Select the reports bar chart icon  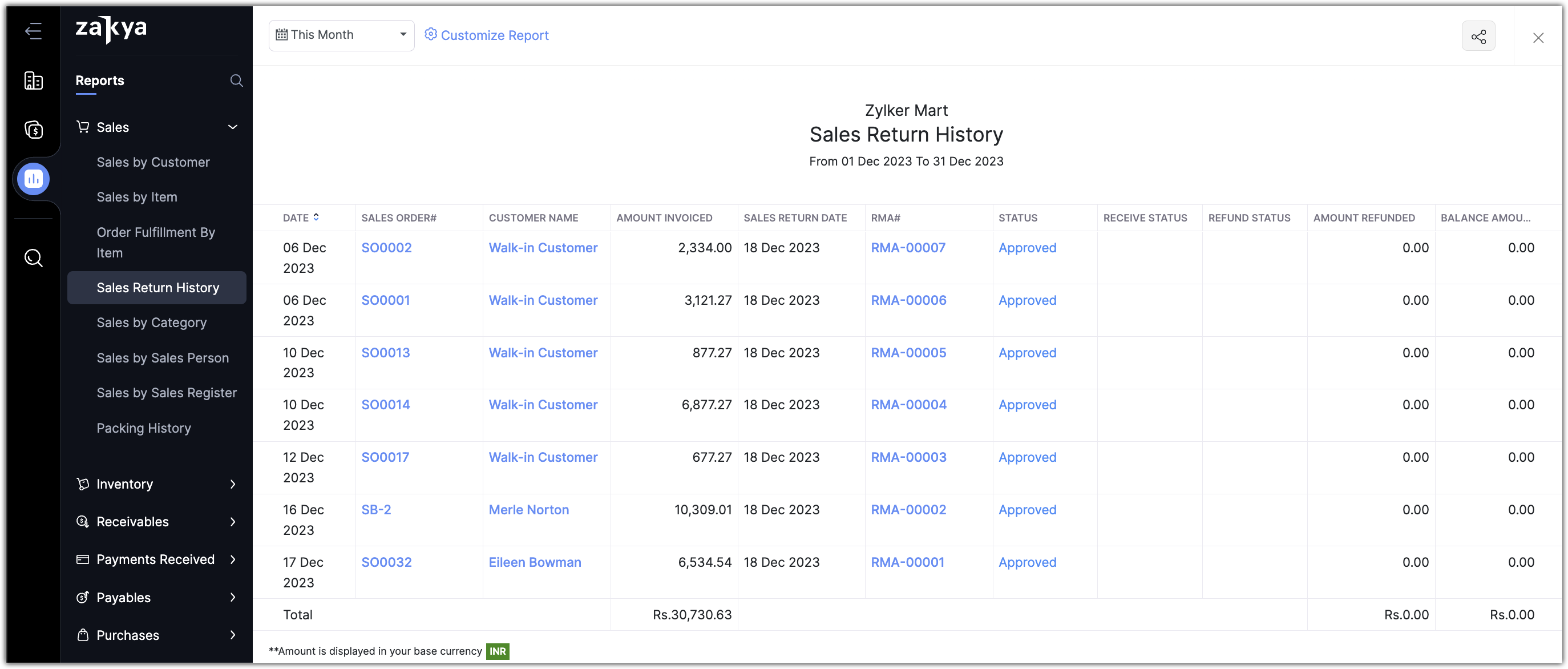34,178
